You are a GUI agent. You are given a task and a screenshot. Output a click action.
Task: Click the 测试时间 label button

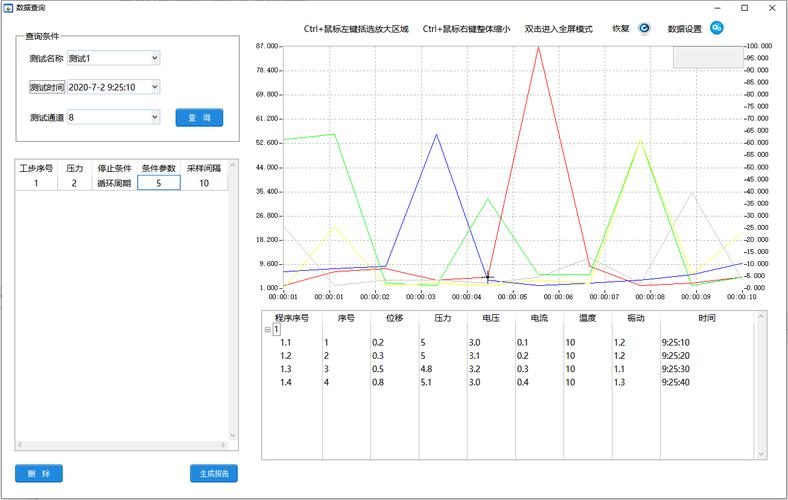[x=47, y=87]
